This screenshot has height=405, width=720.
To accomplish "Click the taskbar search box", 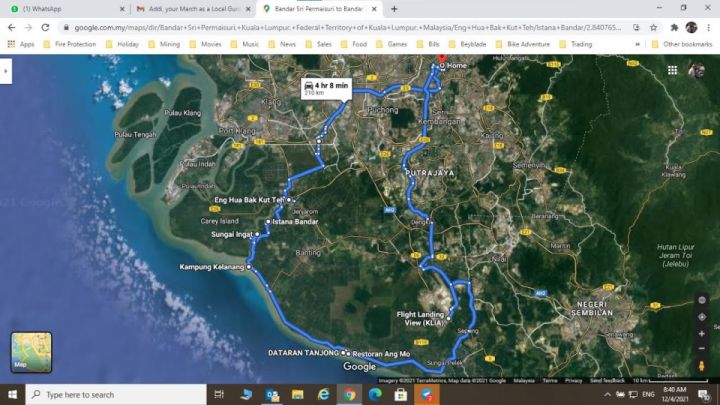I will pos(116,394).
